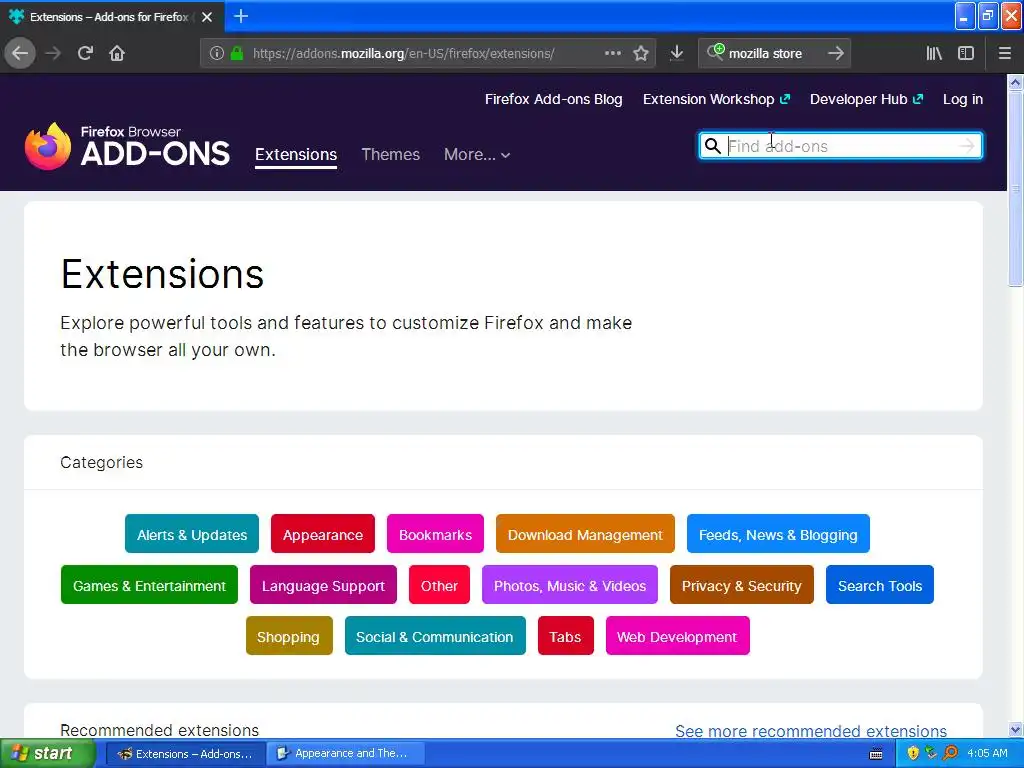Open a new tab with plus button
The image size is (1024, 768).
(241, 16)
